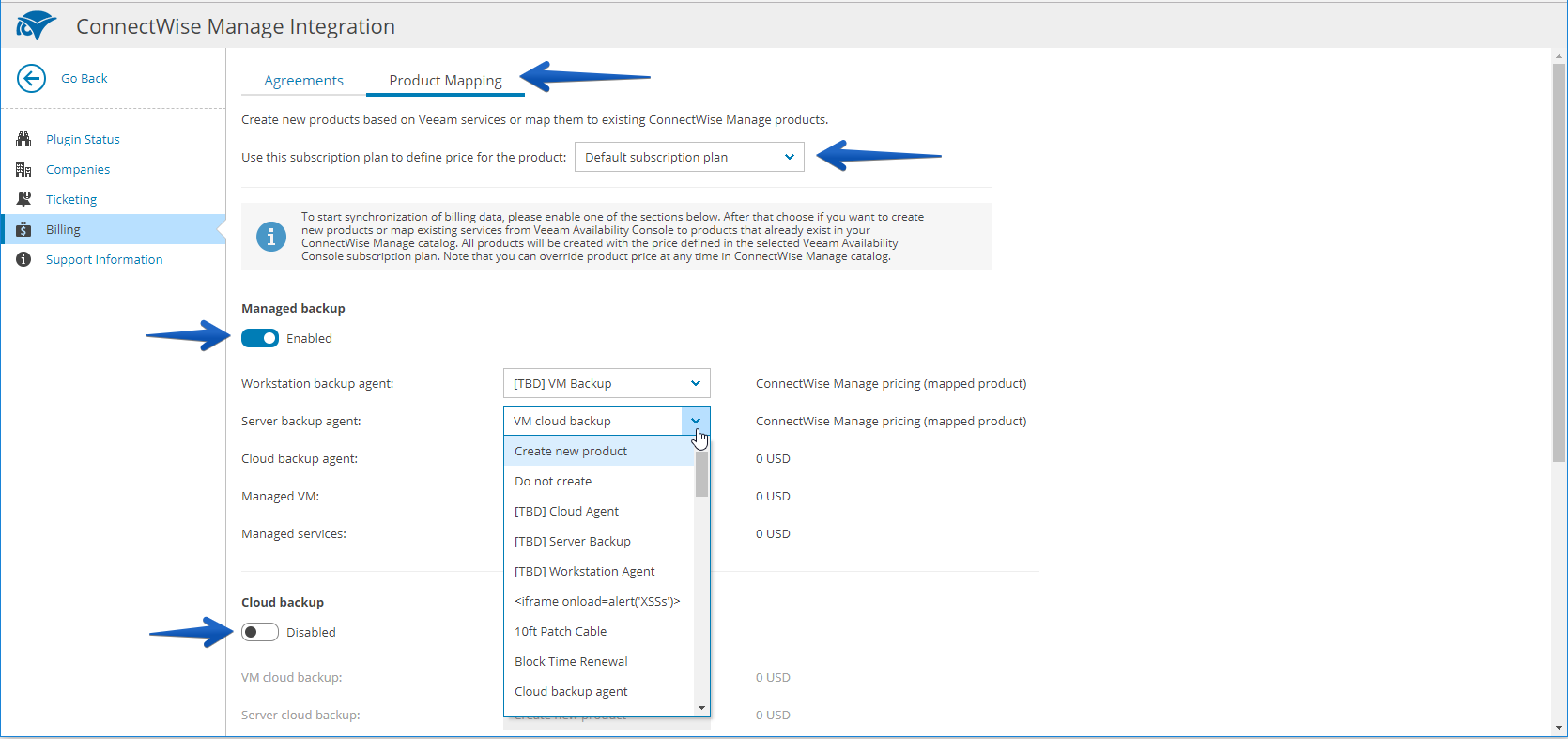Click the VM cloud backup field text

pos(562,421)
